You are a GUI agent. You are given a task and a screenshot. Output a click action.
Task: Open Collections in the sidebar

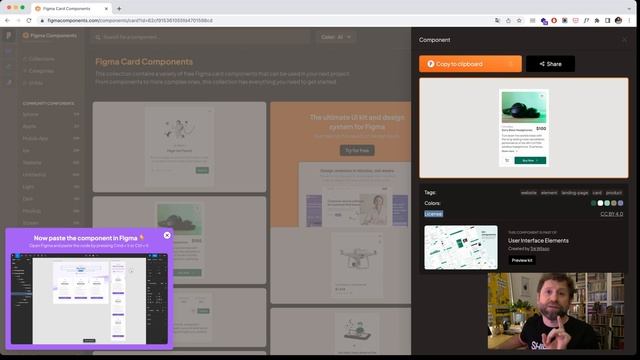(x=39, y=59)
